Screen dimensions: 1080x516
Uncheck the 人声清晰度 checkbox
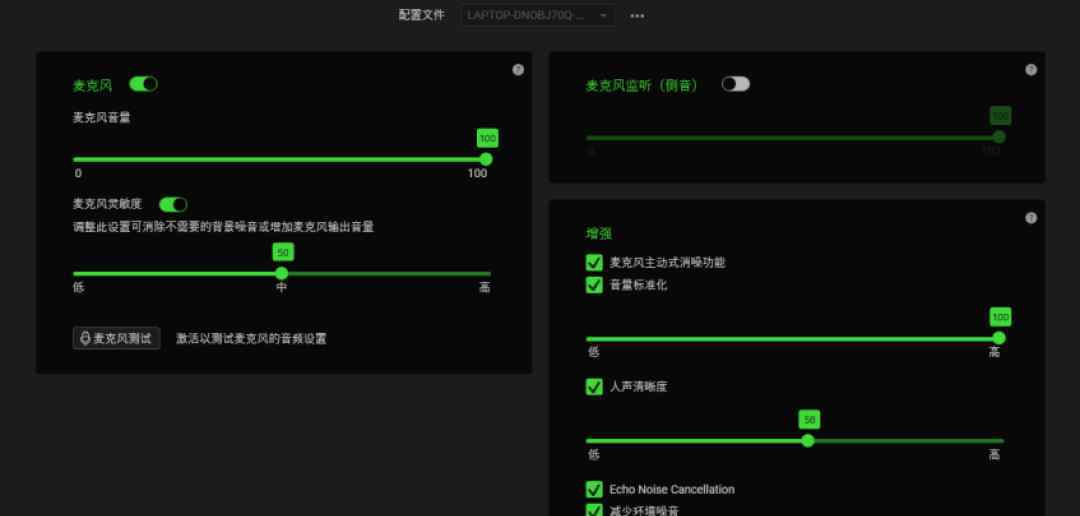coord(594,387)
